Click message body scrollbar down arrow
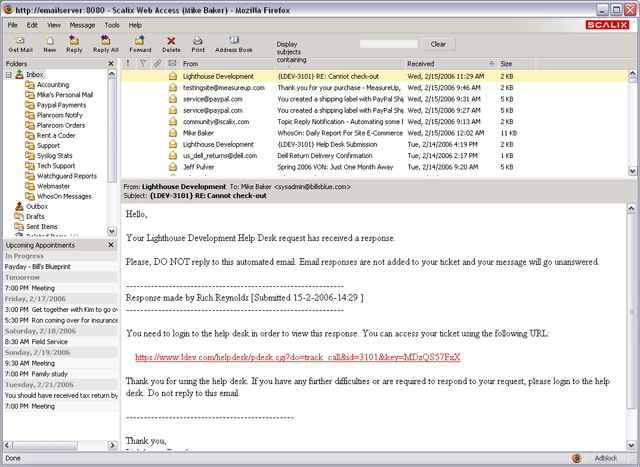Screen dimensions: 640x467 tap(631, 445)
